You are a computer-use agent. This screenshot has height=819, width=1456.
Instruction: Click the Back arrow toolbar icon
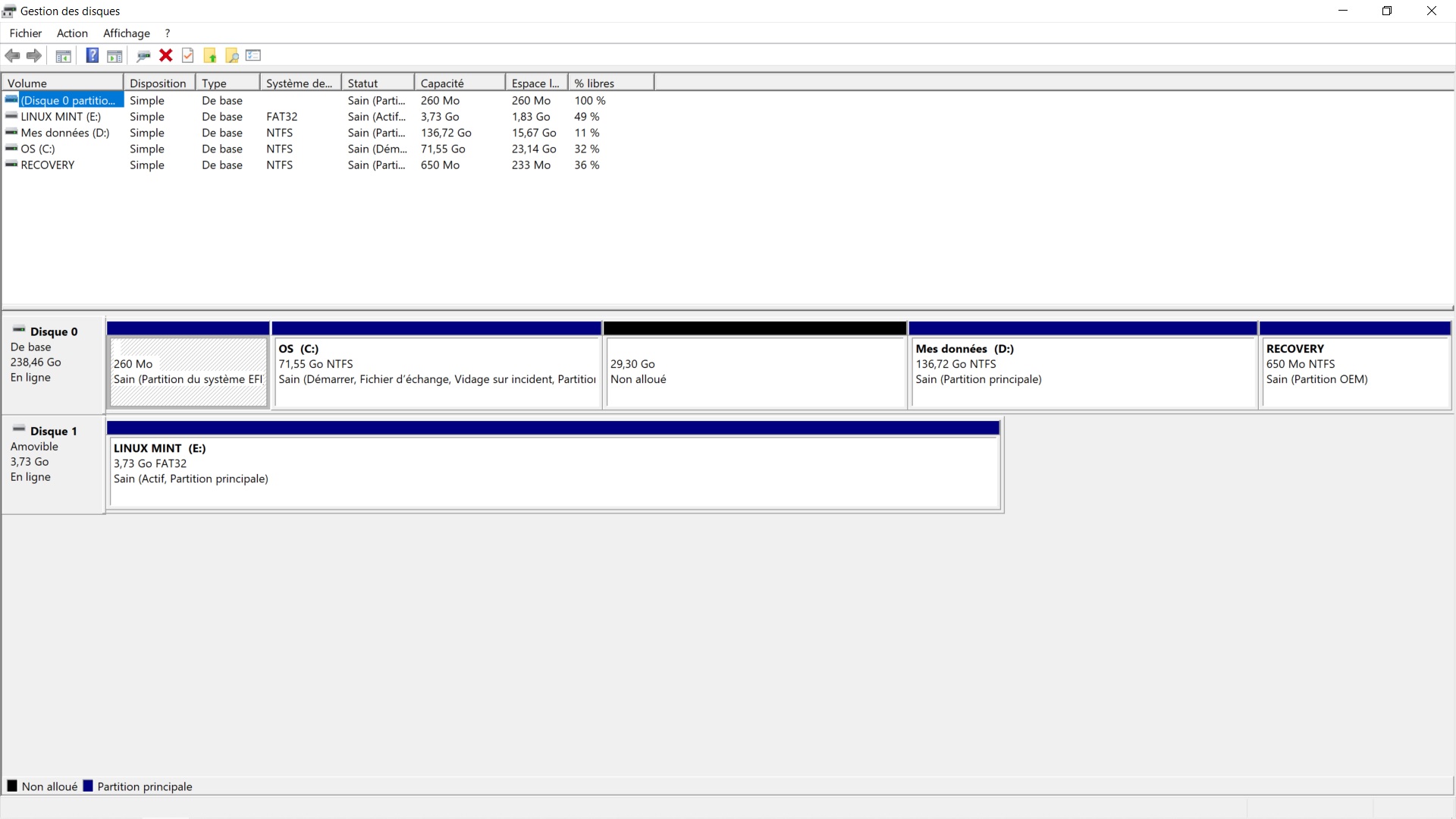point(12,55)
